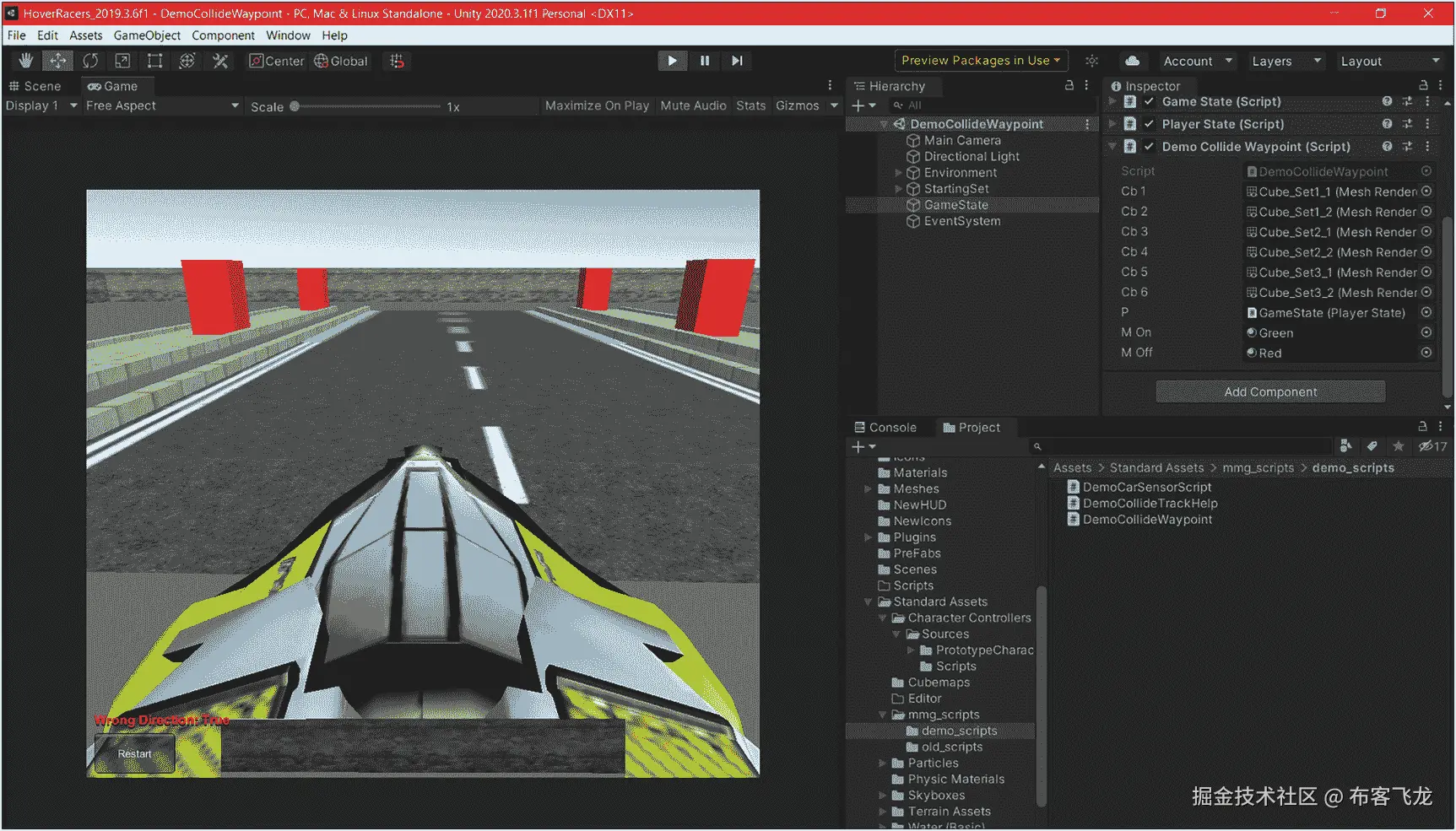The width and height of the screenshot is (1456, 831).
Task: Select the Rect tool
Action: (154, 61)
